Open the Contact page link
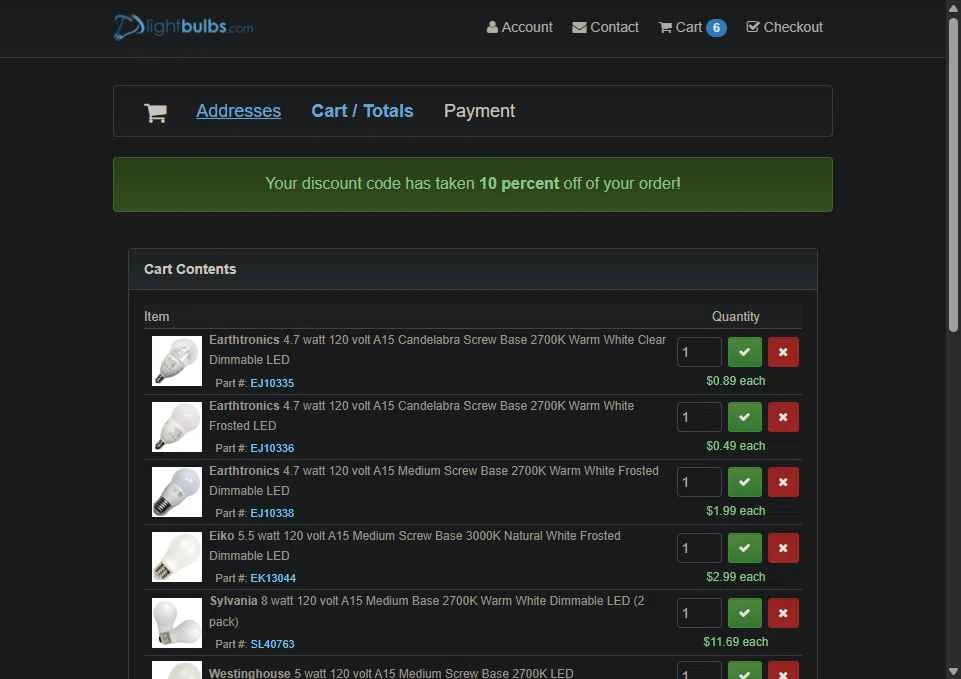 [605, 28]
